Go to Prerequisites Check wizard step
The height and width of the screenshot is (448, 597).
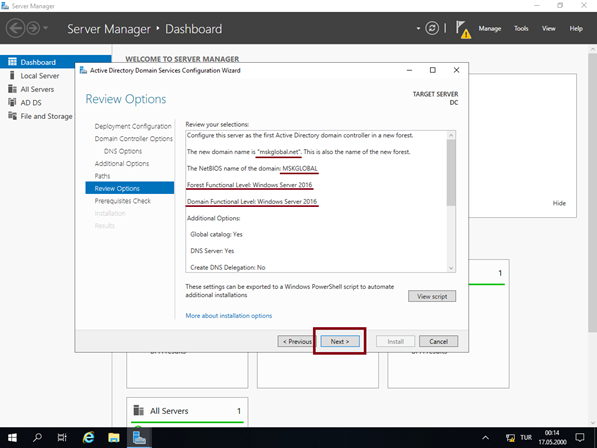pyautogui.click(x=123, y=201)
